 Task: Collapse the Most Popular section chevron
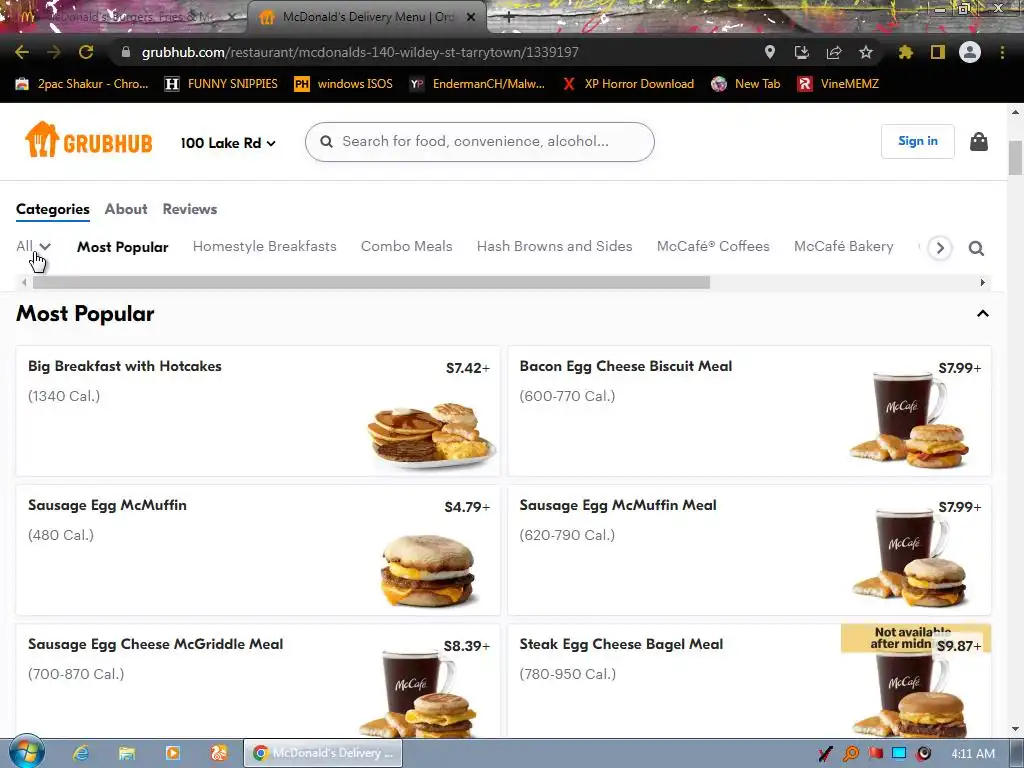tap(982, 314)
